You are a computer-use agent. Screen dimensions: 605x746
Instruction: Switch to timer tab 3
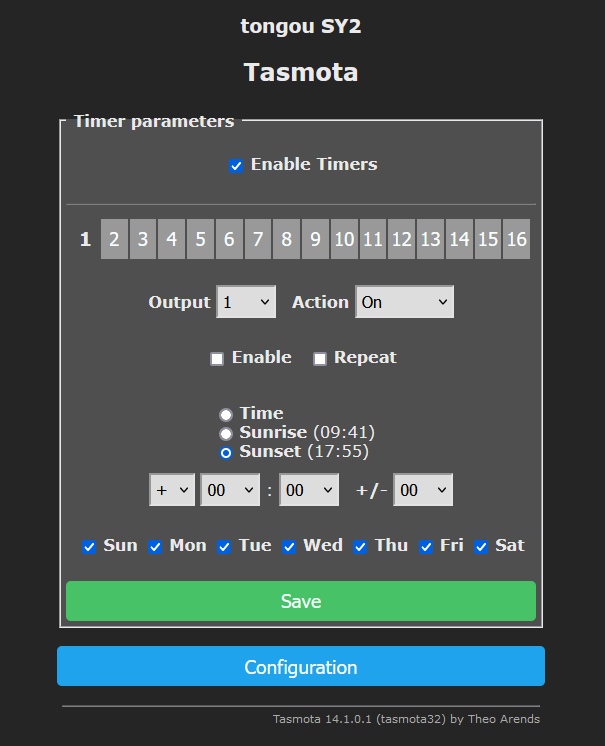143,239
